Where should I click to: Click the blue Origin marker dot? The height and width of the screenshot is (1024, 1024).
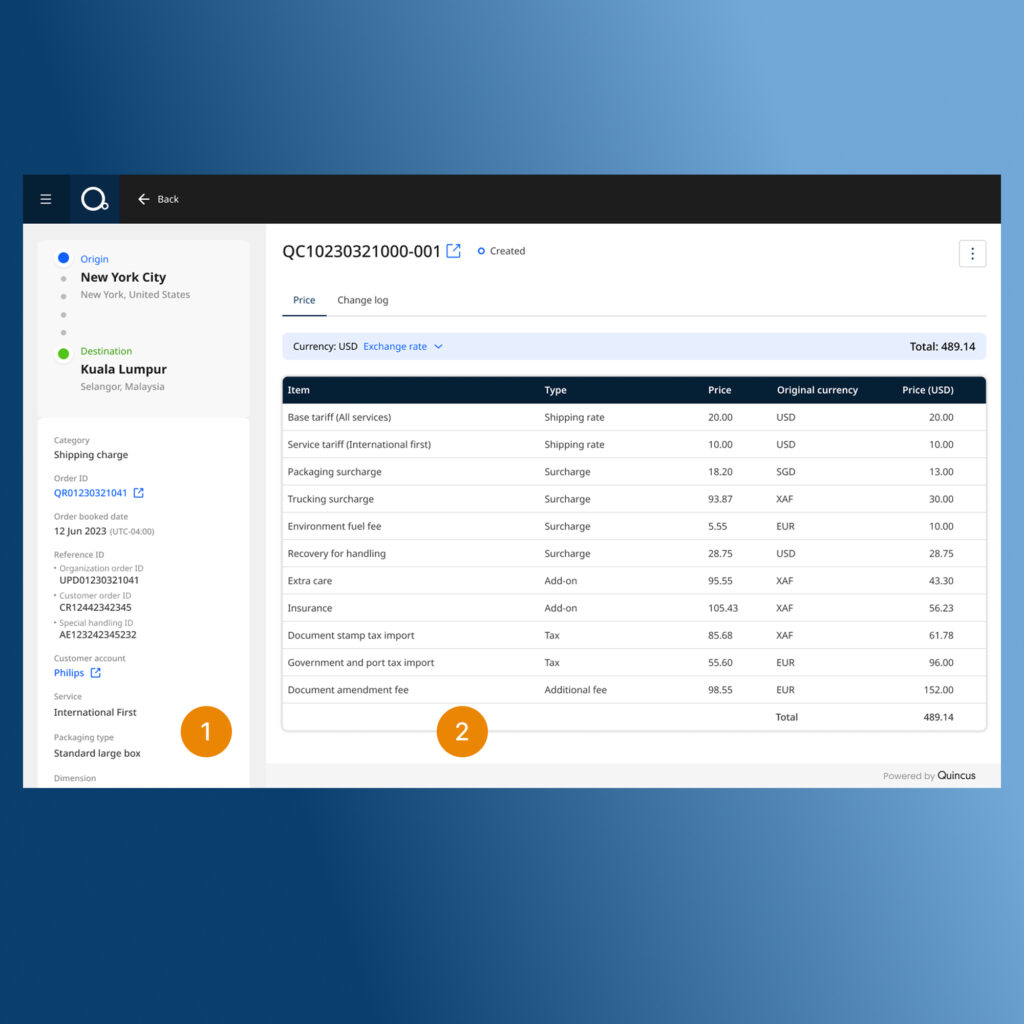[63, 258]
